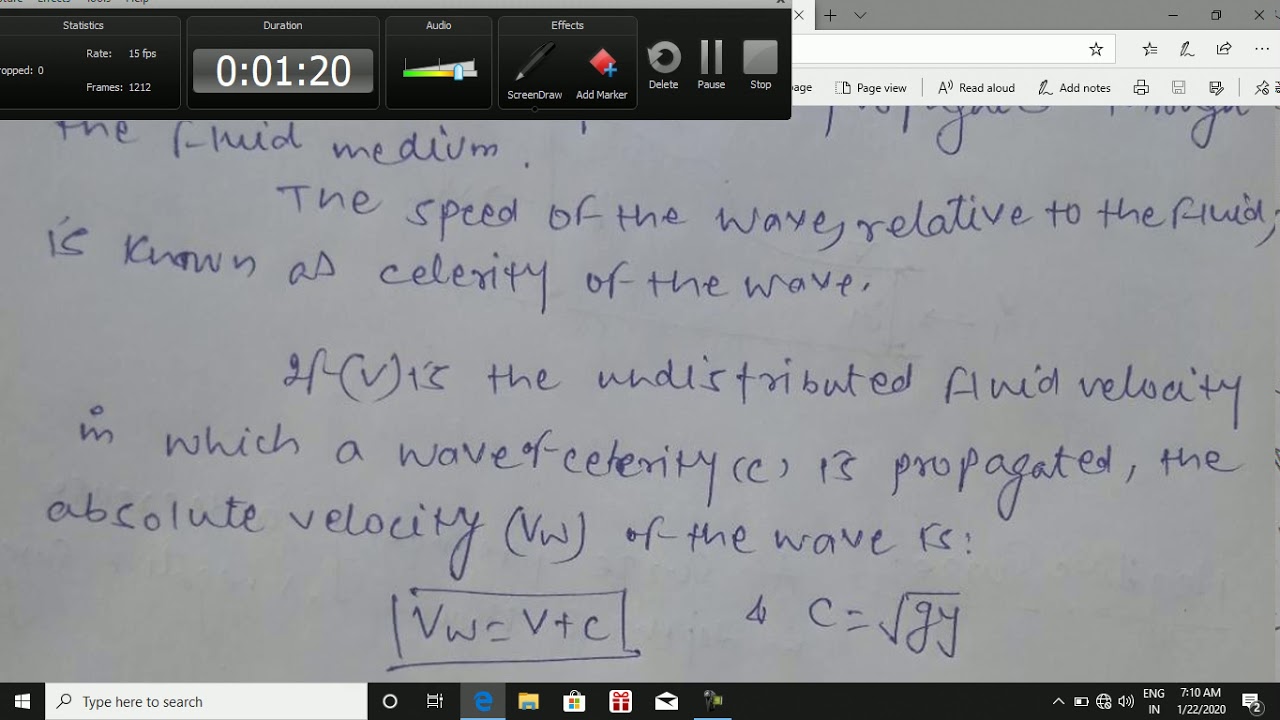Close the current Edge tab

[x=799, y=15]
